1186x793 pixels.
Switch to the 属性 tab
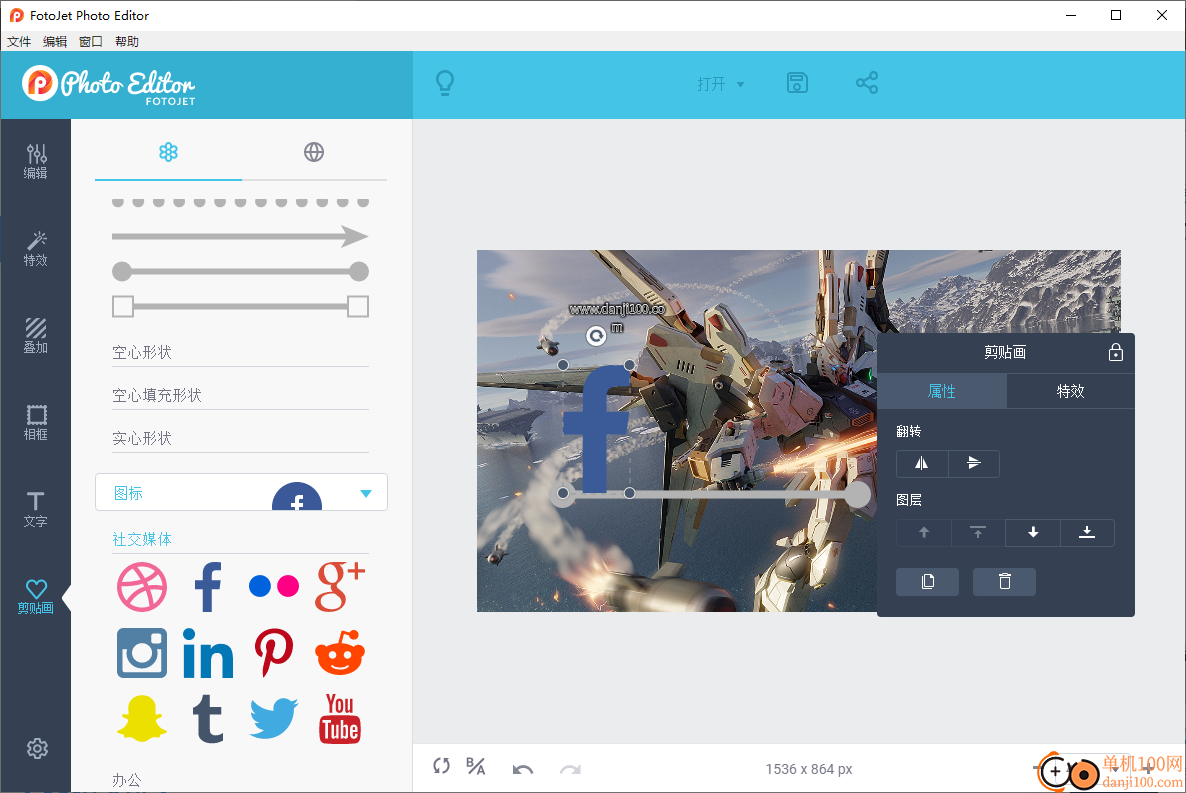(942, 391)
